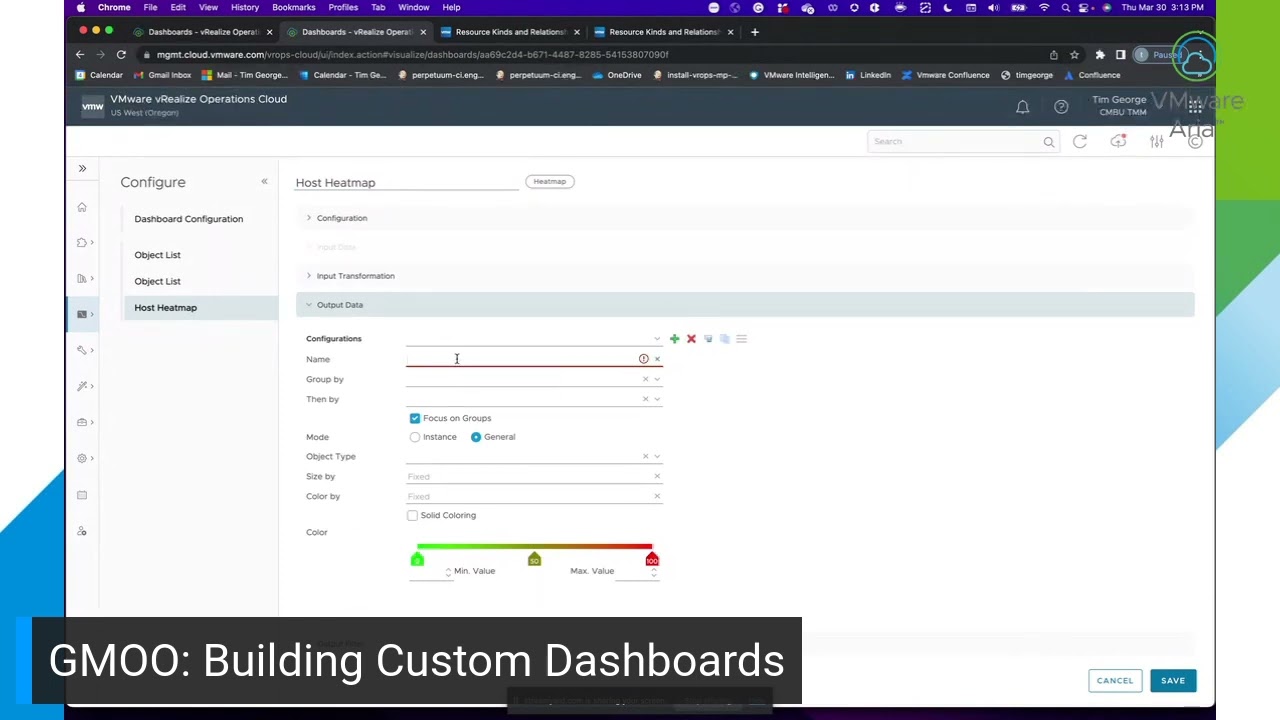Add a new configuration with the green plus
Screen dimensions: 1280x720
674,339
